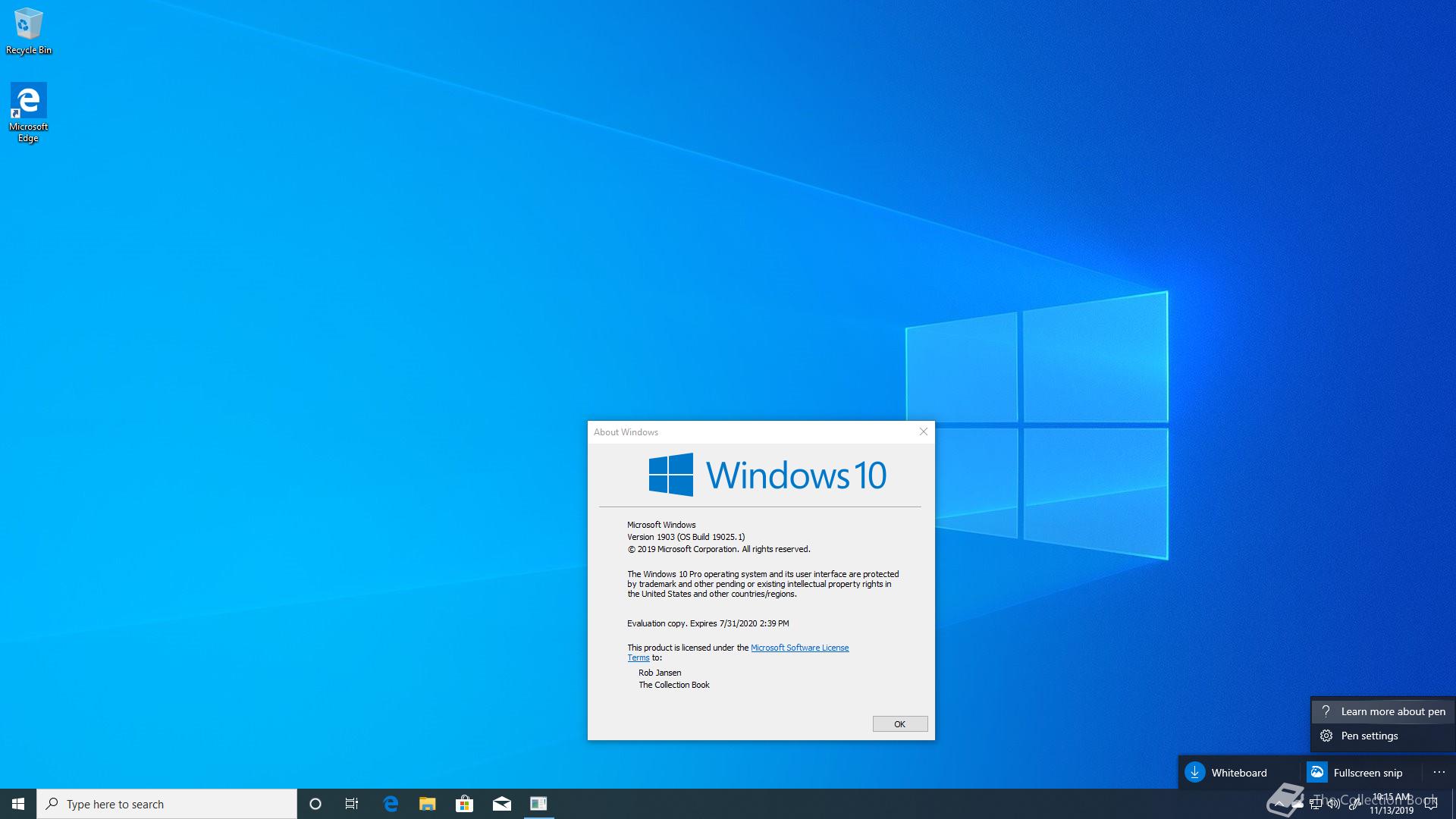Screen dimensions: 1456x819
Task: Click the OneDrive cloud tray icon
Action: (x=1298, y=805)
